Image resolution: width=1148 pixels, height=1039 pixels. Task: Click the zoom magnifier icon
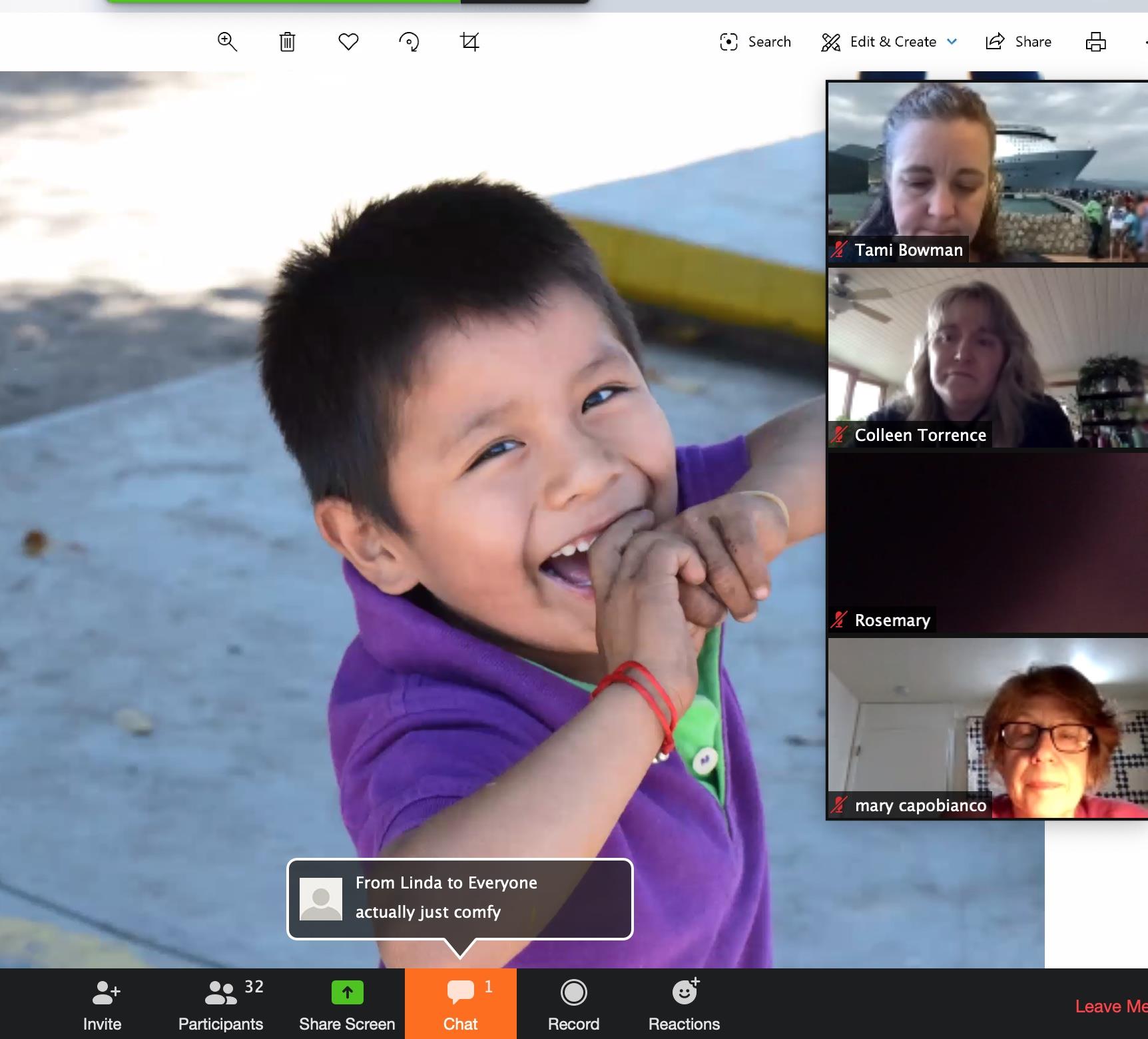[227, 42]
